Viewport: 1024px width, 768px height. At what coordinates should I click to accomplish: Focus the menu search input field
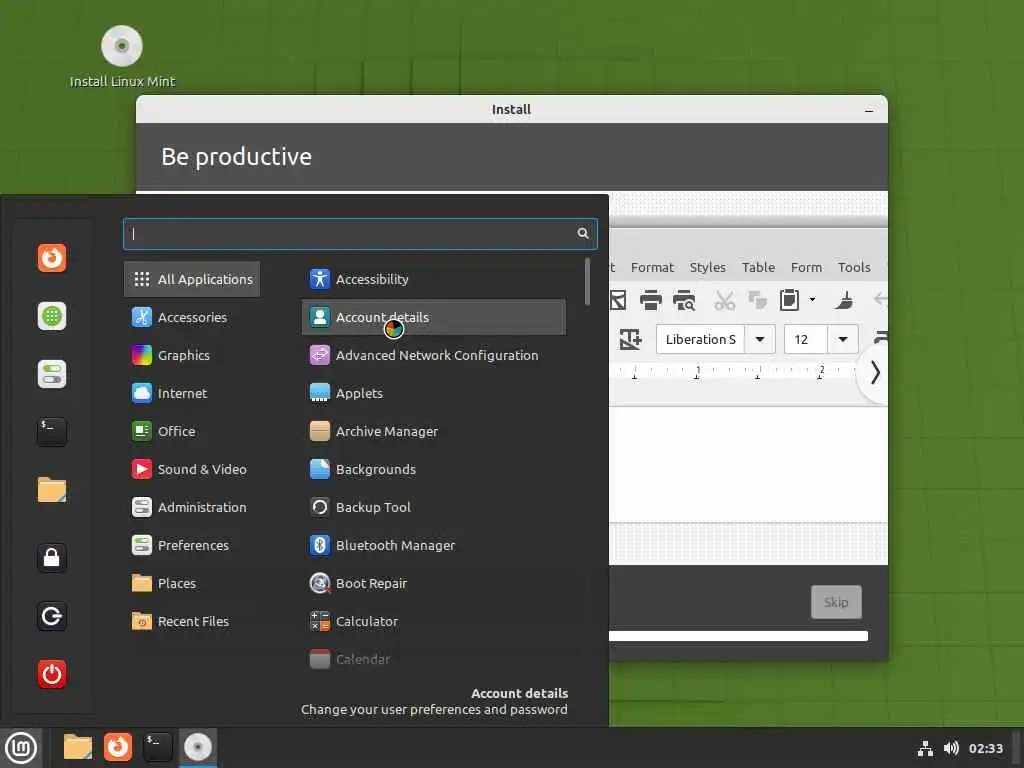click(x=360, y=234)
